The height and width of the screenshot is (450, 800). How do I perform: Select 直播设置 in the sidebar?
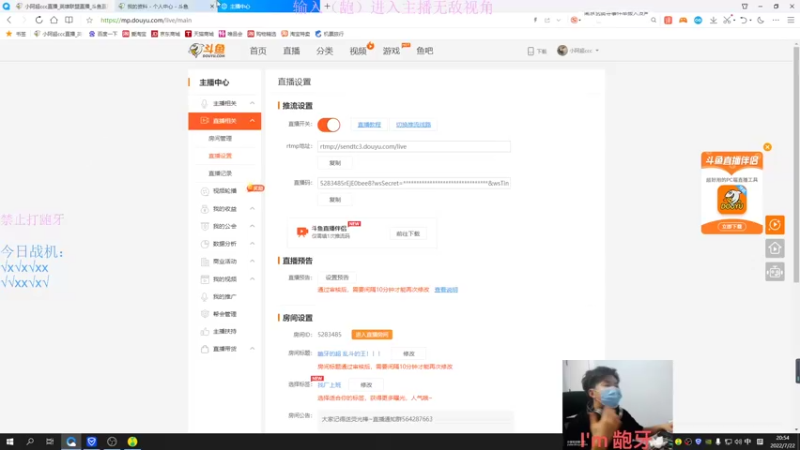[220, 156]
